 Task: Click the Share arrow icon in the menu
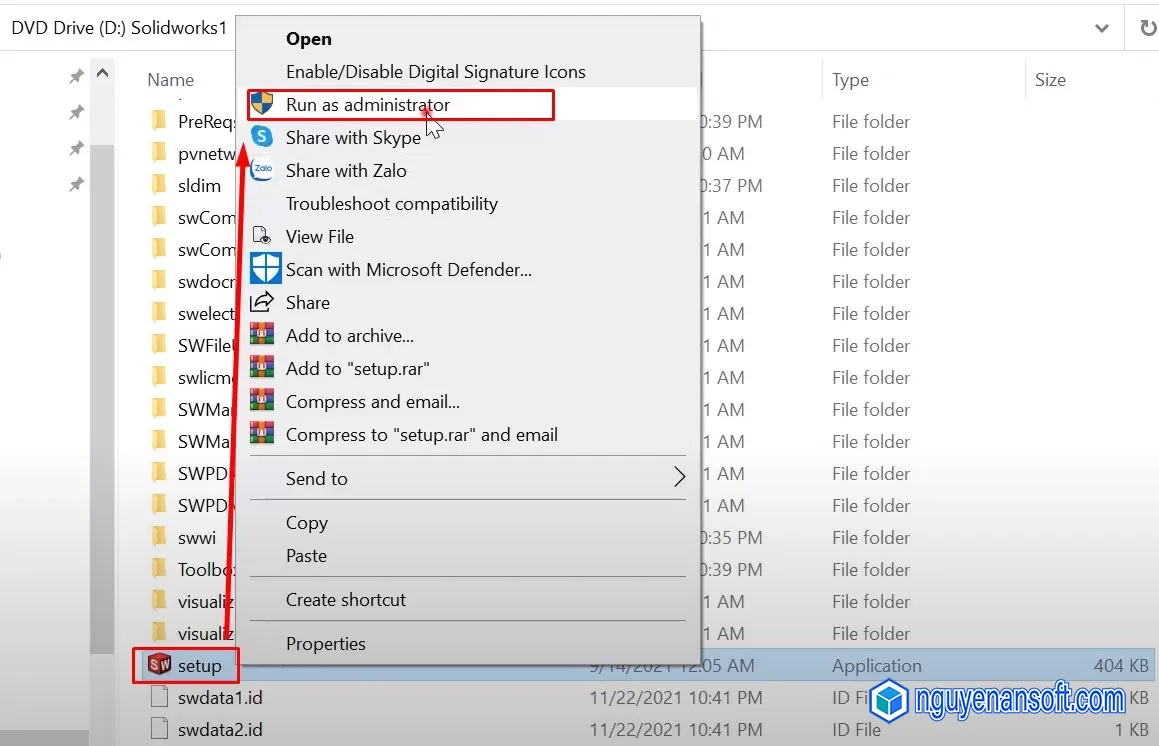tap(264, 302)
